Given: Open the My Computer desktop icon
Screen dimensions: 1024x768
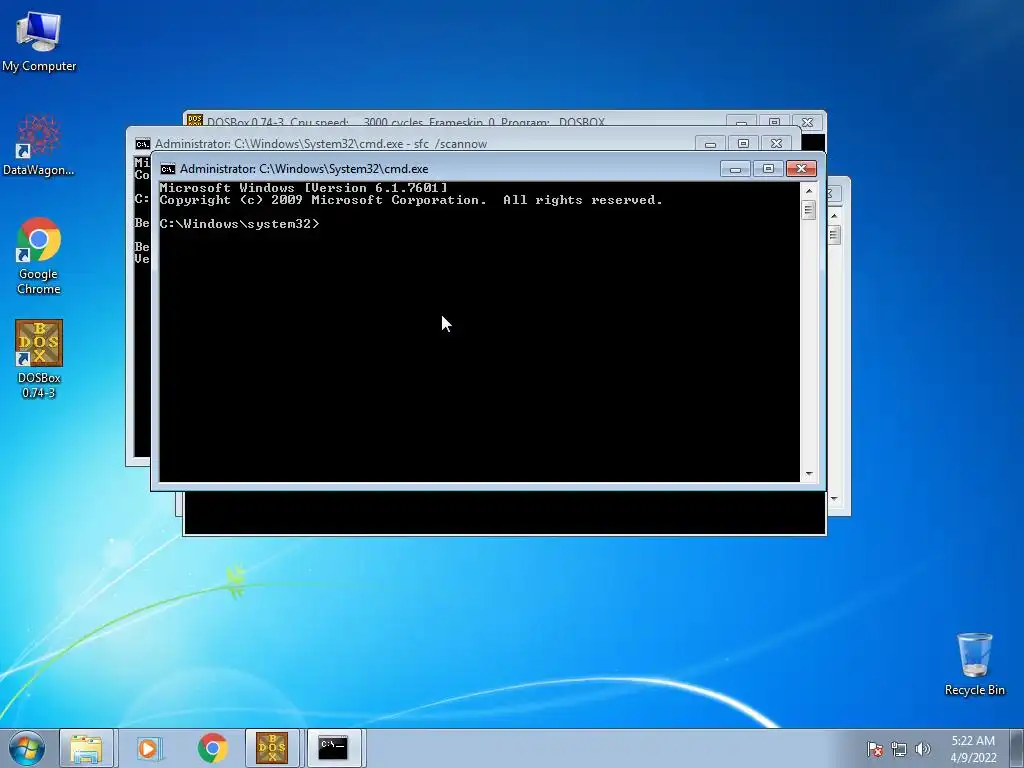Looking at the screenshot, I should point(39,40).
